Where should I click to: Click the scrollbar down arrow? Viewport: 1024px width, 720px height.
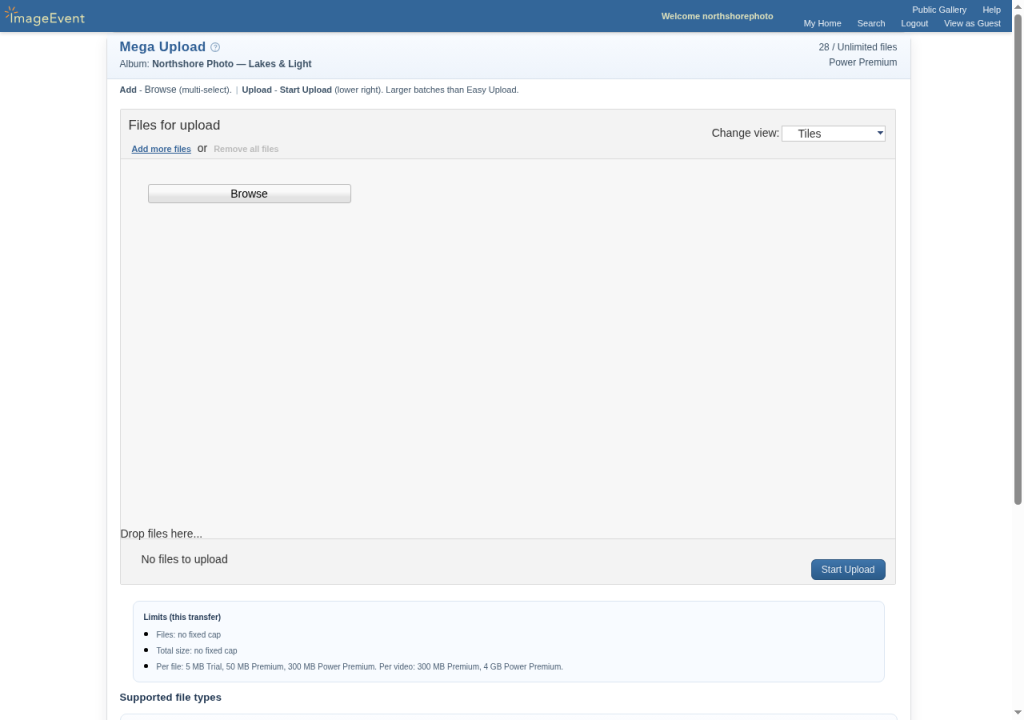tap(1017, 713)
